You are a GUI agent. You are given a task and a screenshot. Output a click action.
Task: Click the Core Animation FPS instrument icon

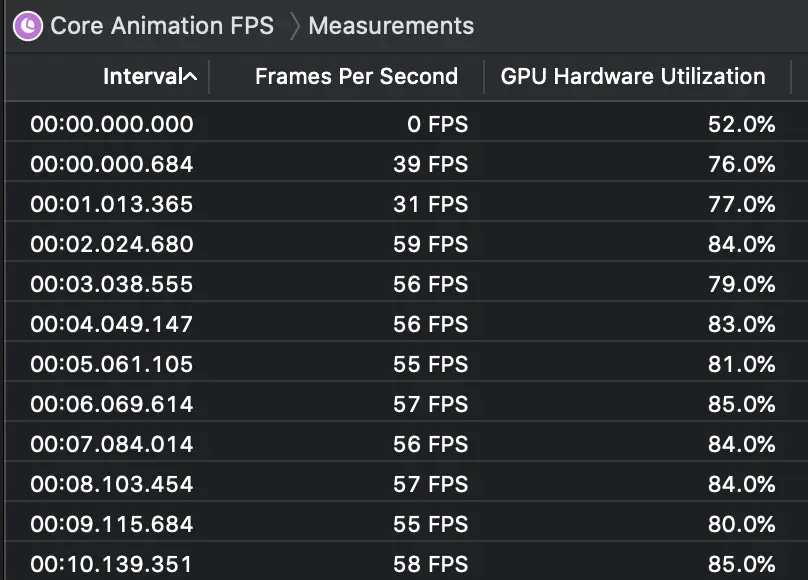(28, 26)
